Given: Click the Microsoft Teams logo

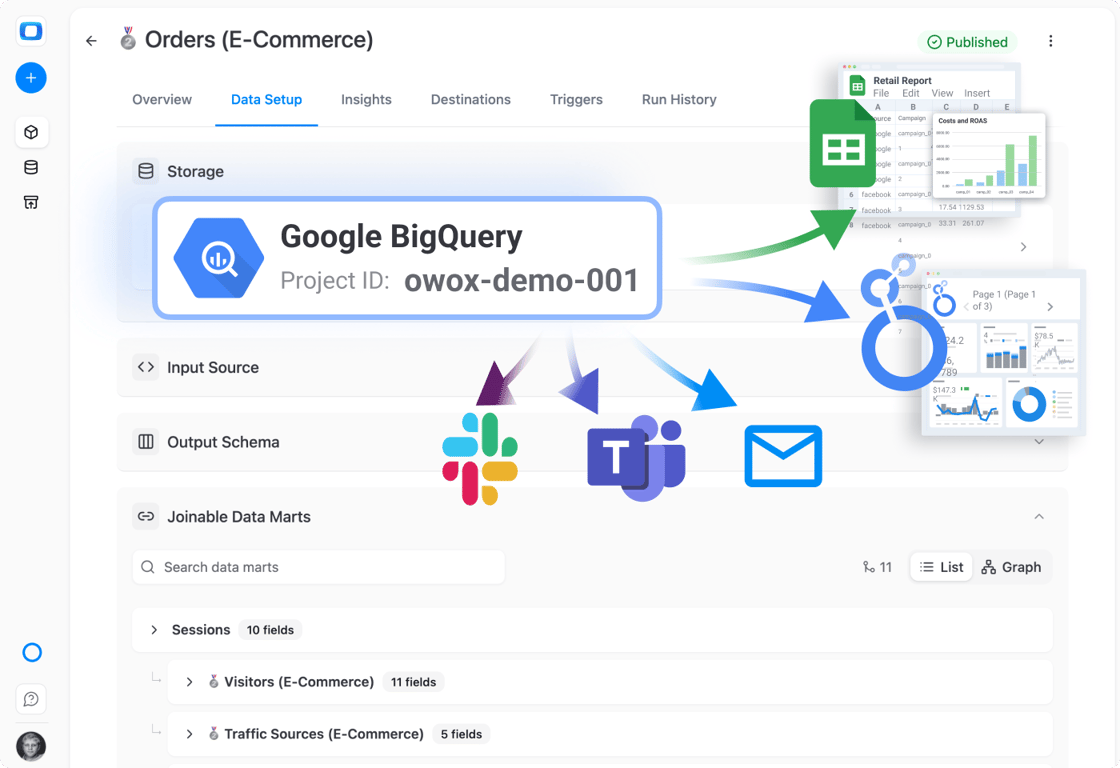Looking at the screenshot, I should tap(636, 457).
